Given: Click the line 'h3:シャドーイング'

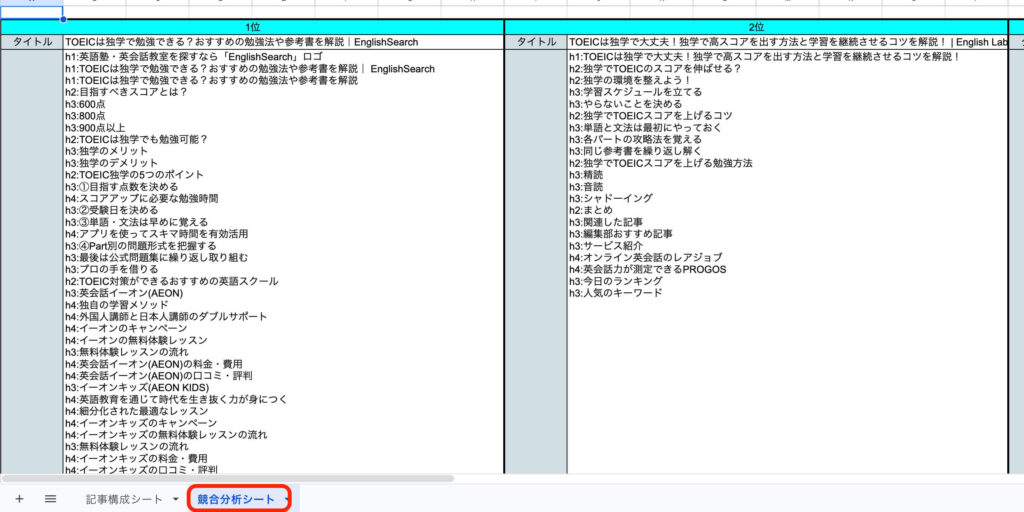Looking at the screenshot, I should [x=611, y=198].
